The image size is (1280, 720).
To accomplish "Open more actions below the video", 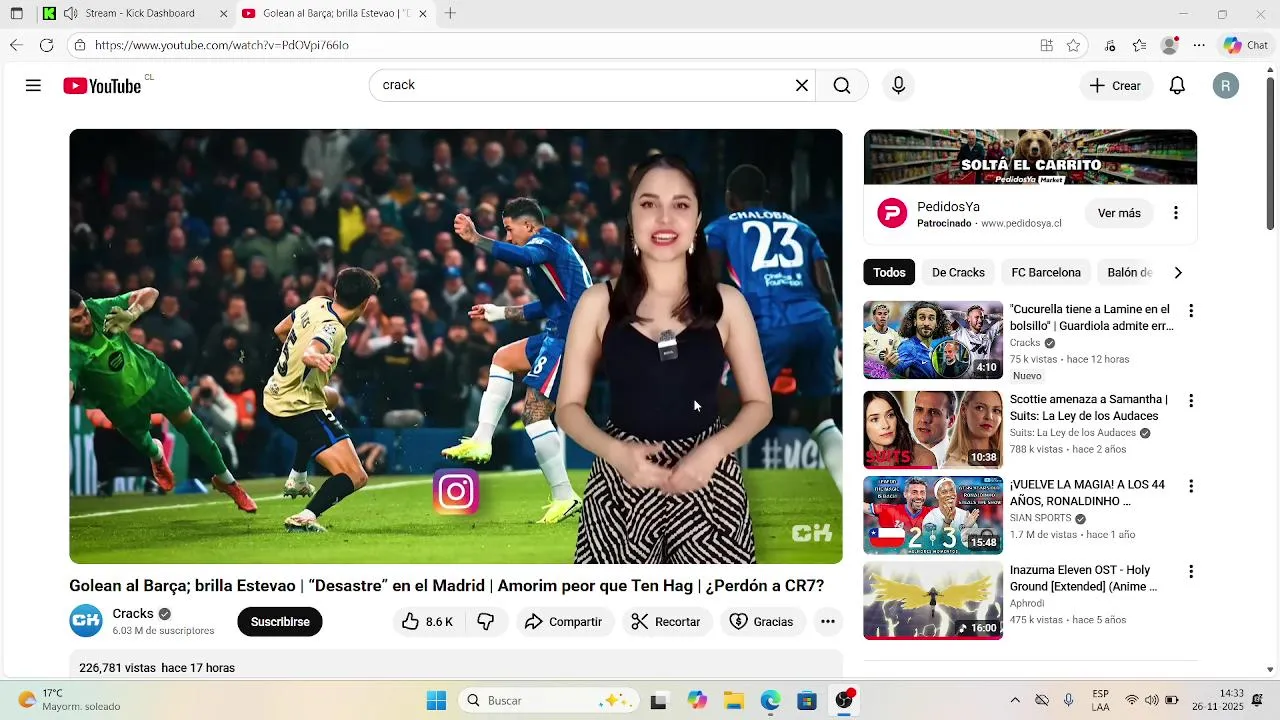I will [828, 622].
